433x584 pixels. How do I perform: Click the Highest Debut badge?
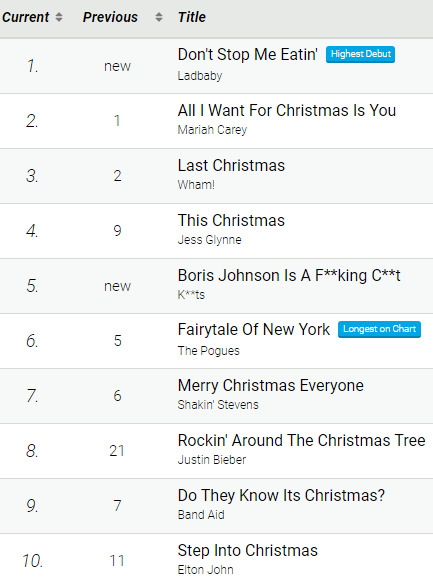(x=360, y=54)
